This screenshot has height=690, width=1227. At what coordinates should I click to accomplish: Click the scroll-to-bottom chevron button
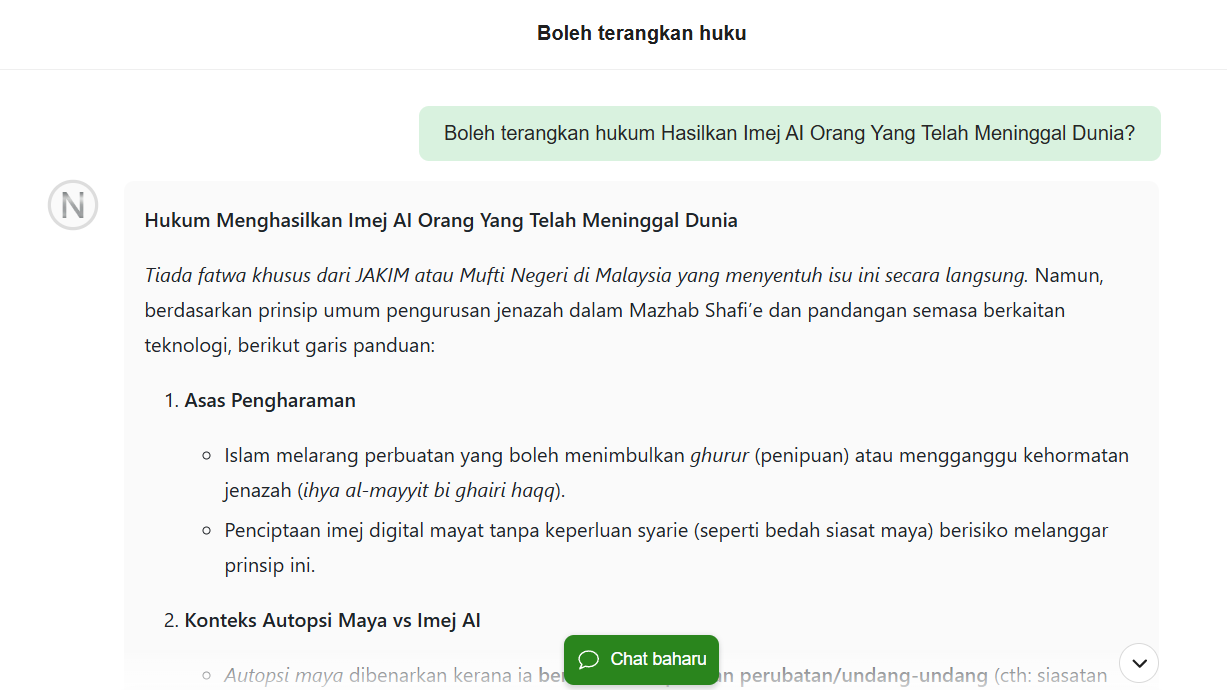(x=1139, y=663)
